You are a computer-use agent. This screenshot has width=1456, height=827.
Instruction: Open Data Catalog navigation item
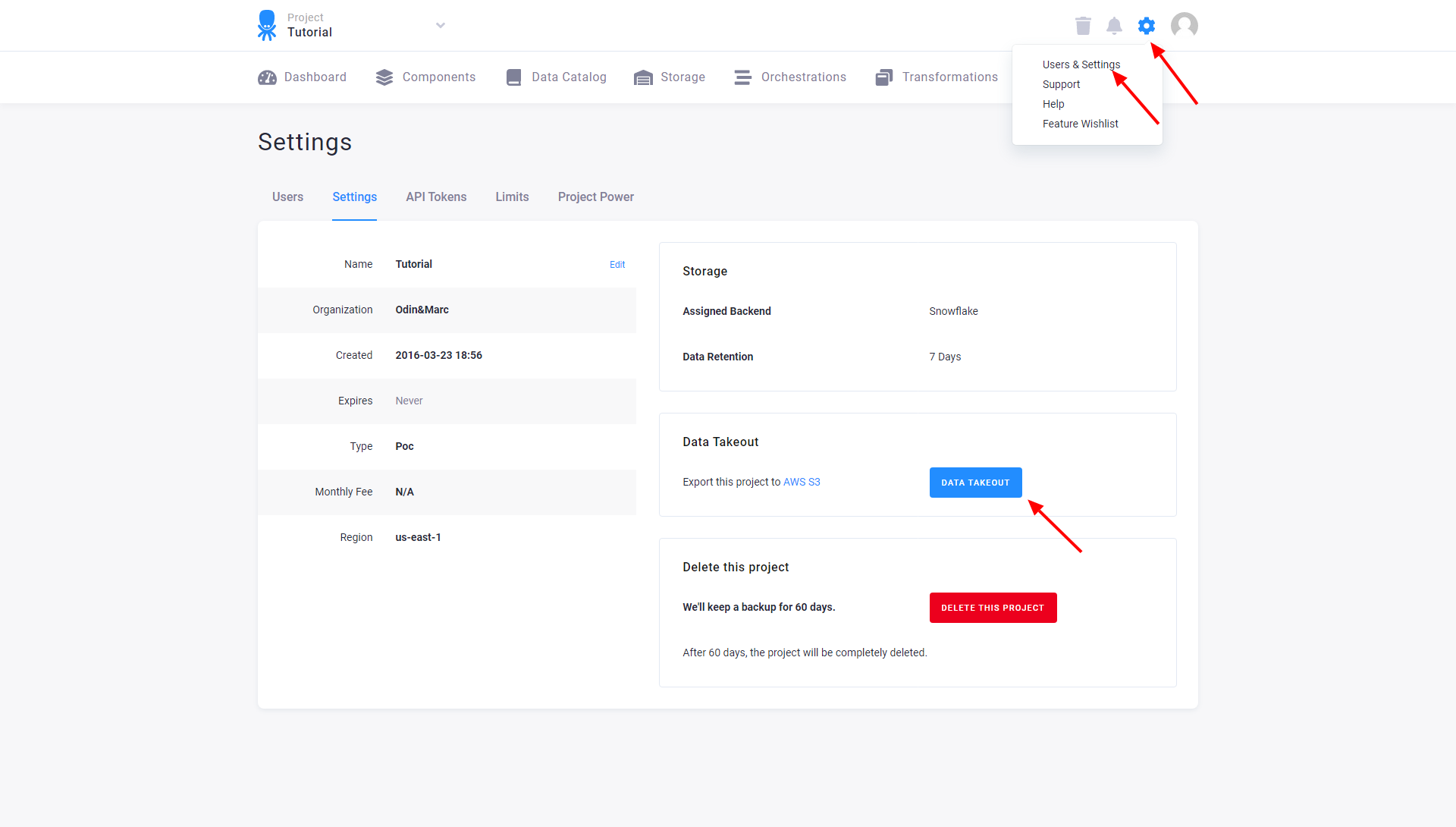(556, 77)
